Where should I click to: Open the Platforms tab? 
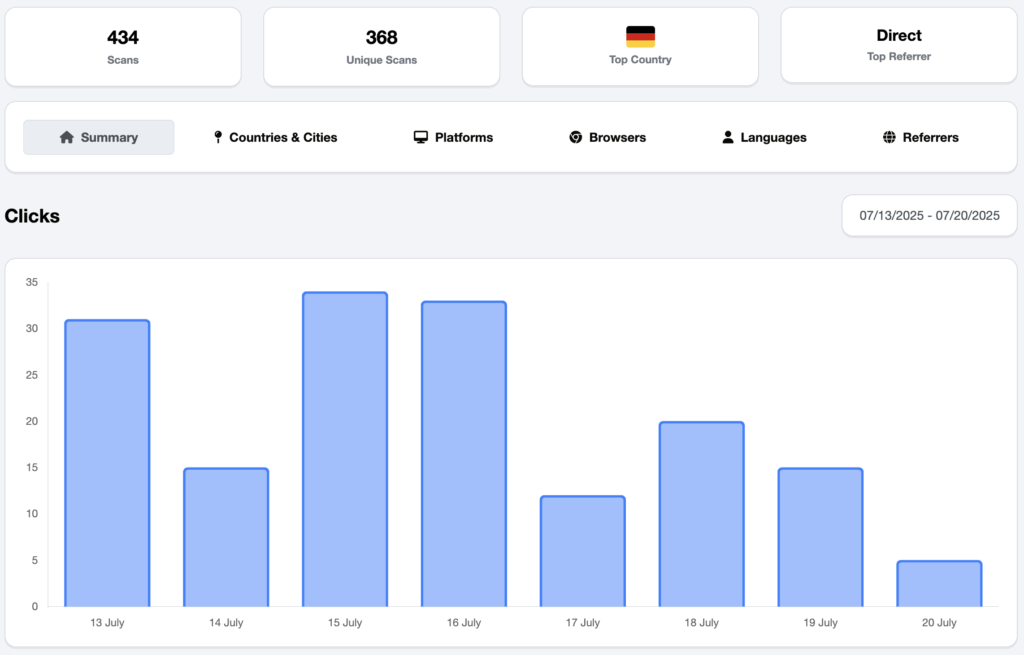coord(453,137)
